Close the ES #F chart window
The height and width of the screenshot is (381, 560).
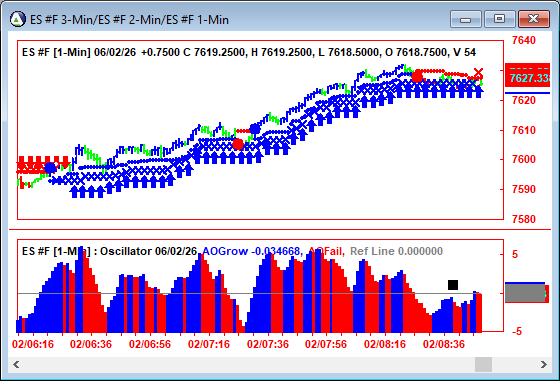tap(534, 19)
